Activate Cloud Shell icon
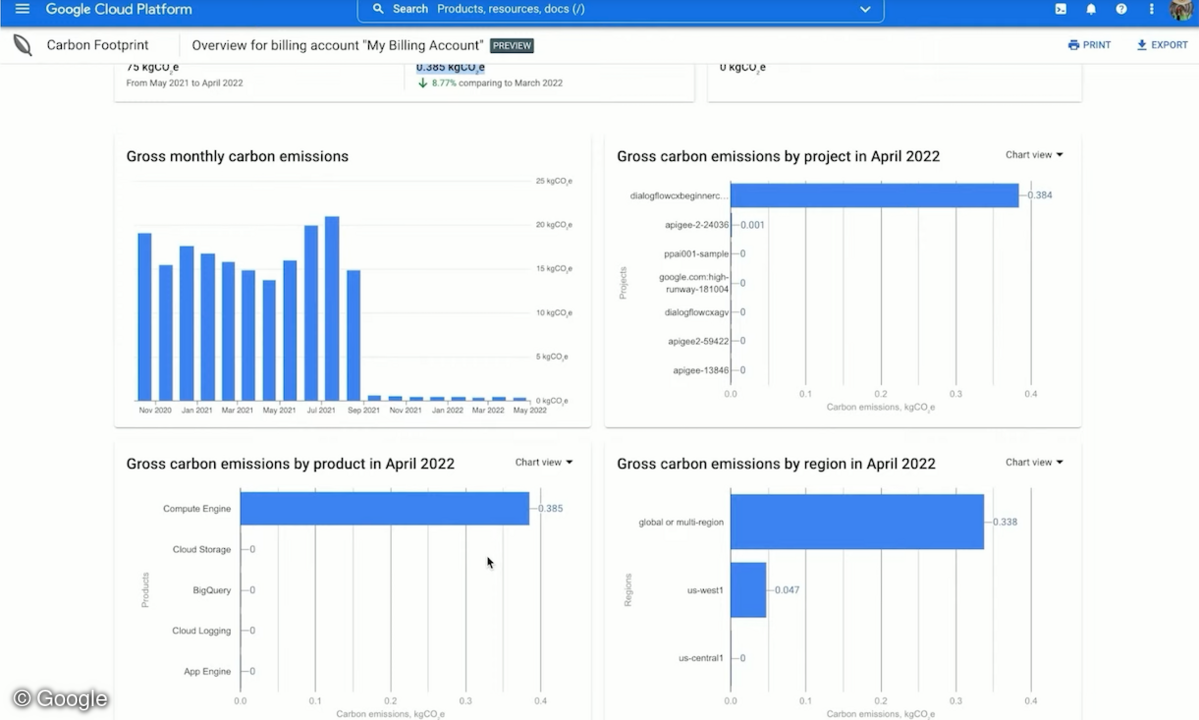 [1061, 9]
